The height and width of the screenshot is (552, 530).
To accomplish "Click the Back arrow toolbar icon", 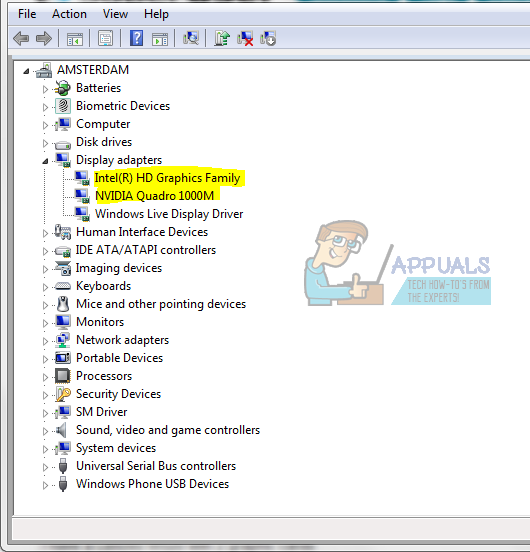I will tap(21, 38).
